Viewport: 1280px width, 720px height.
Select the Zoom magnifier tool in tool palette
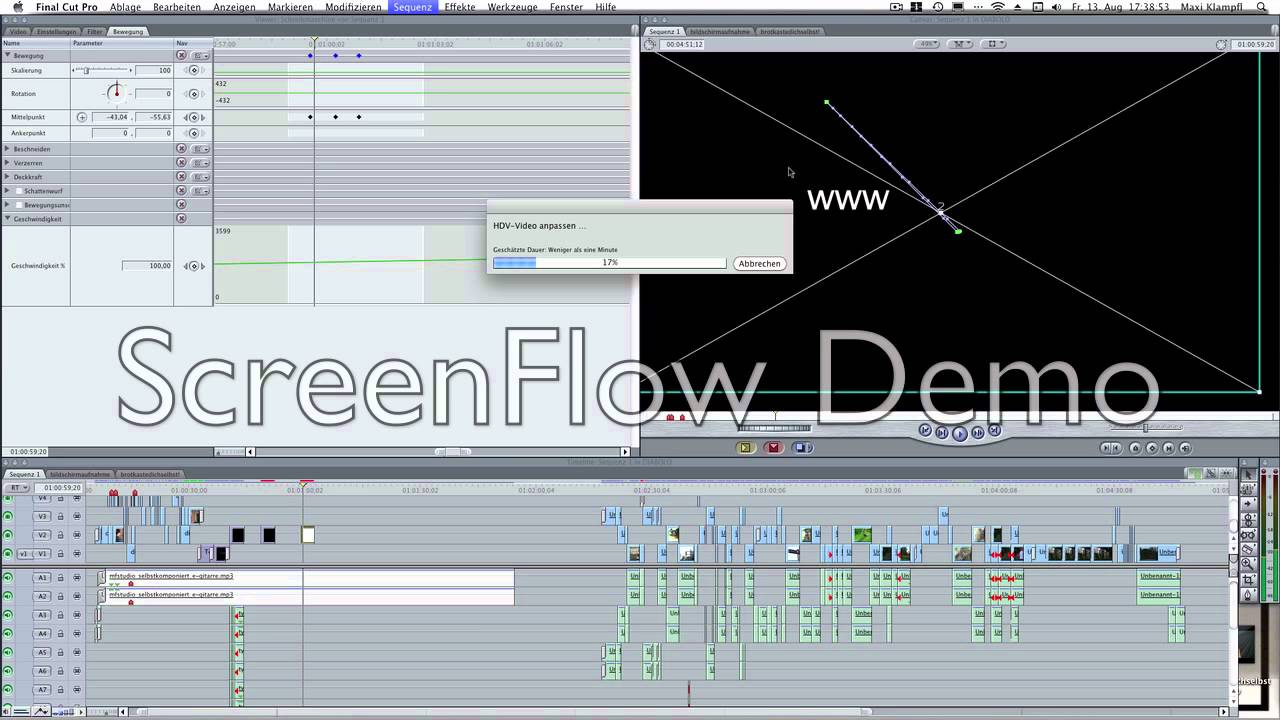tap(1247, 564)
